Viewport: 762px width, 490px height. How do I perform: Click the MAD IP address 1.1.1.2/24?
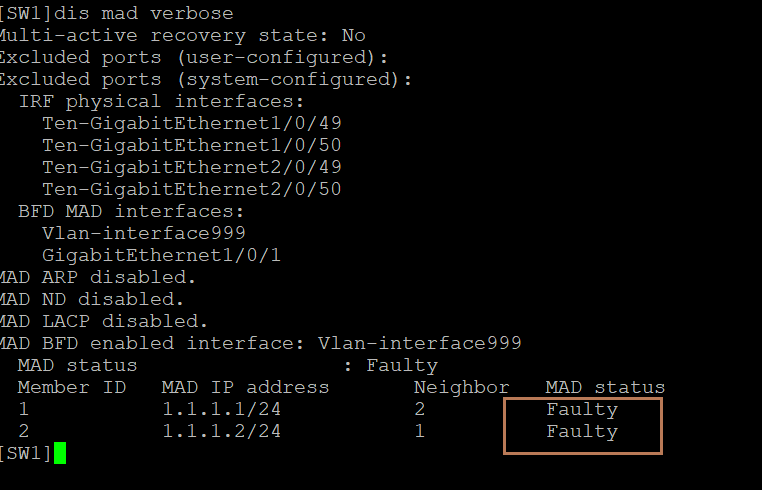[221, 431]
